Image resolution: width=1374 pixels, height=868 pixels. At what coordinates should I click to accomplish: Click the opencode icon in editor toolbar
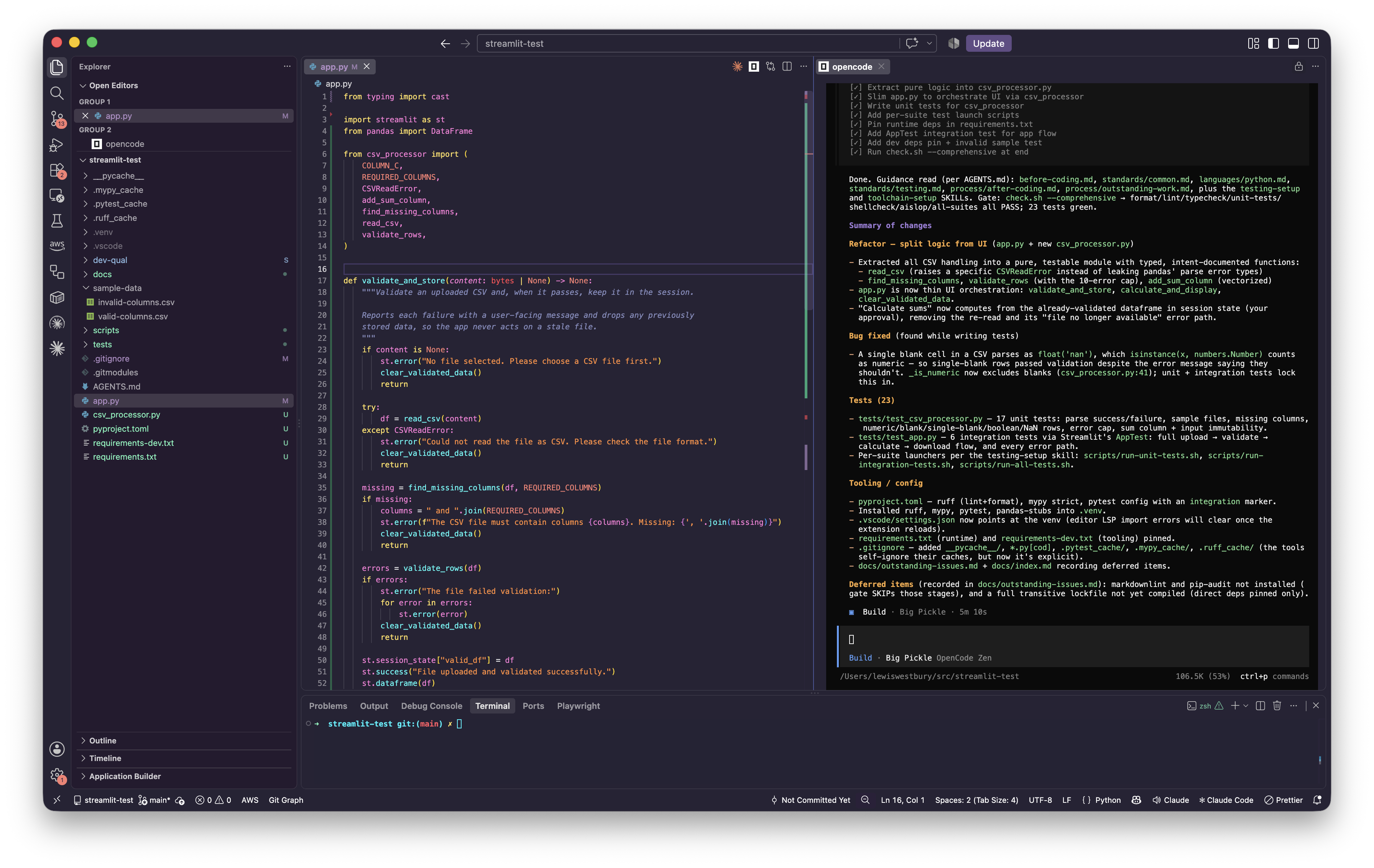pos(754,67)
